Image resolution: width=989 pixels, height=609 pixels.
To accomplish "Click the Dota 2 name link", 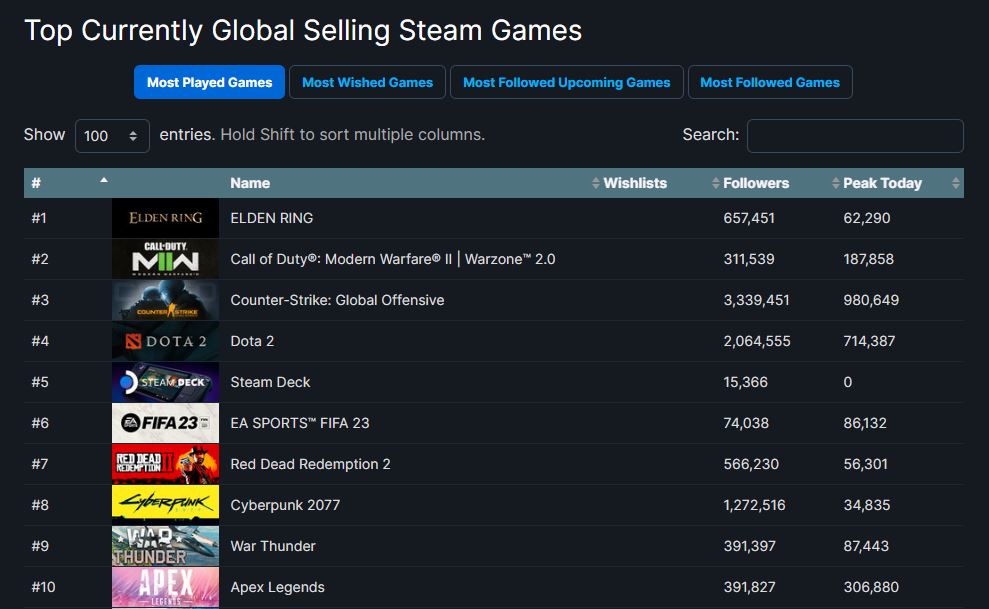I will coord(252,341).
